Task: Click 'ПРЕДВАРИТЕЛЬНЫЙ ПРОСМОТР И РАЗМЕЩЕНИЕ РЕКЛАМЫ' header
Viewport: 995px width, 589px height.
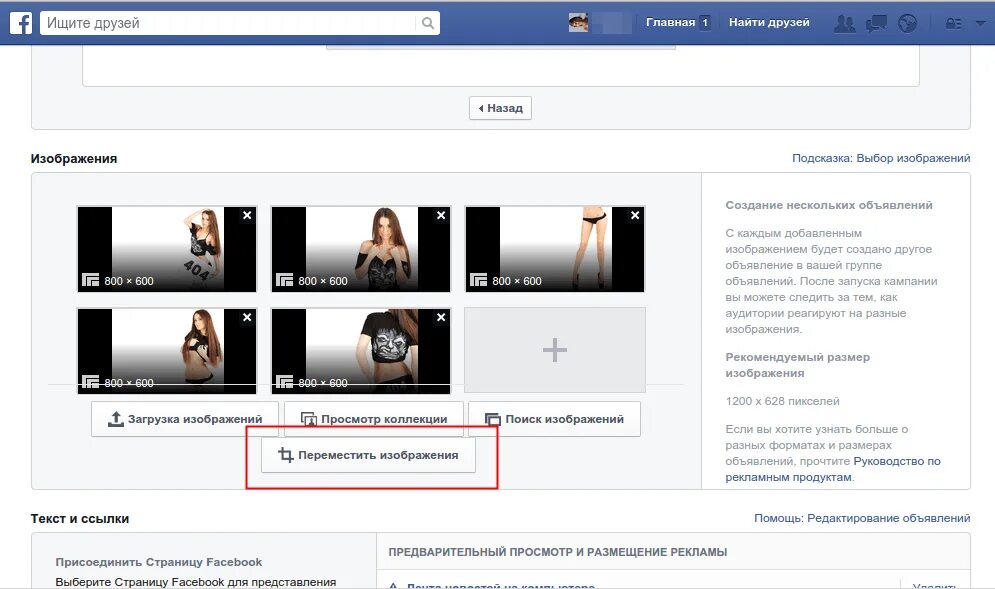Action: (558, 552)
